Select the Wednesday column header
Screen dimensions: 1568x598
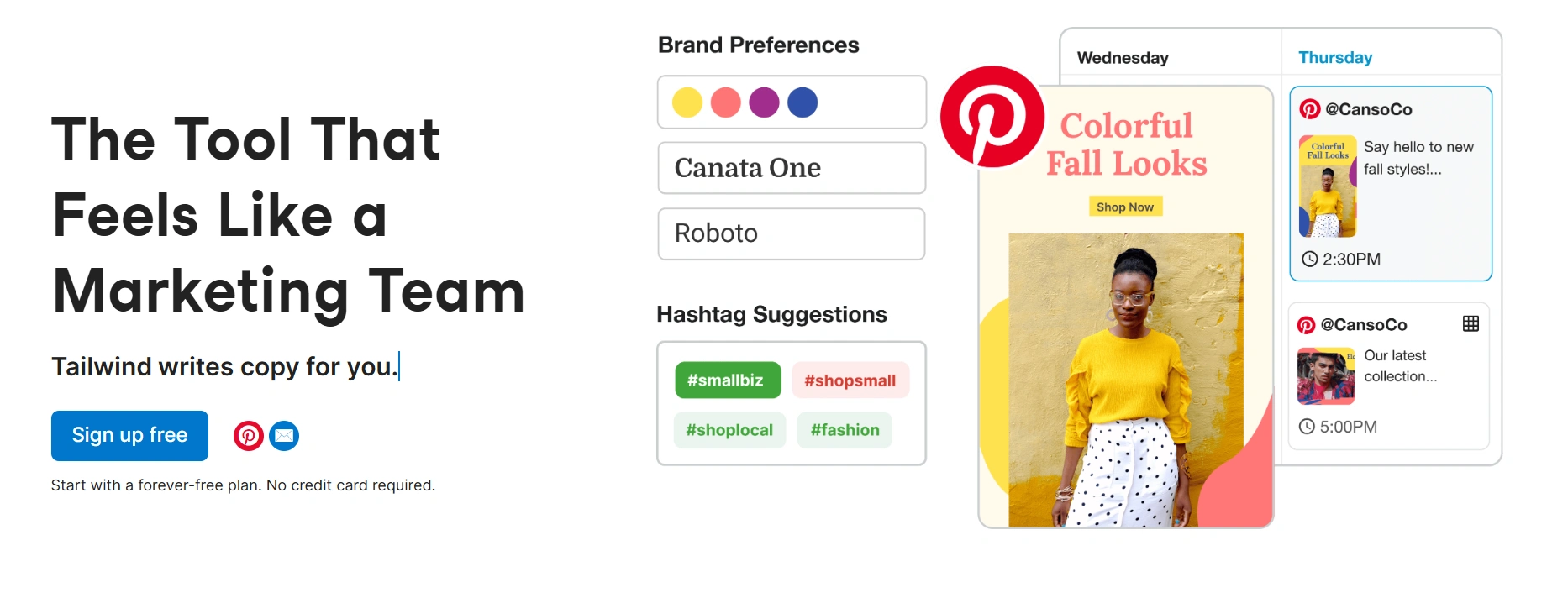pos(1123,58)
